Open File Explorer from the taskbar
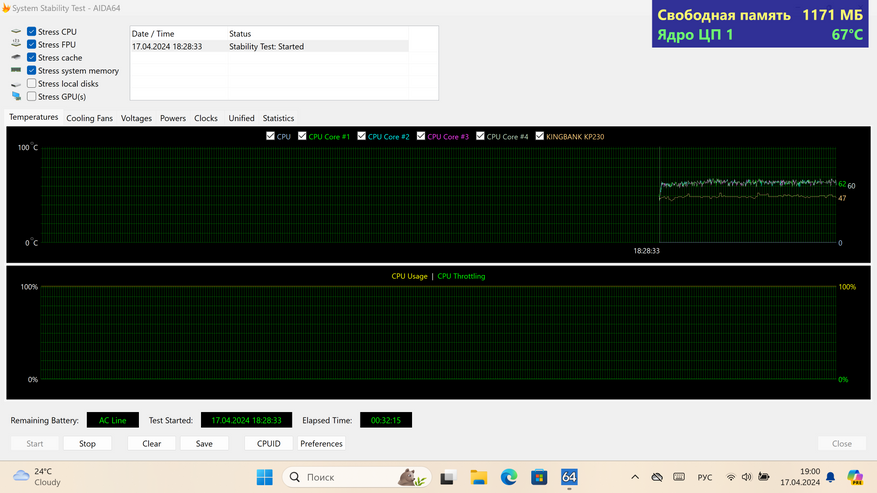The height and width of the screenshot is (493, 877). click(478, 477)
